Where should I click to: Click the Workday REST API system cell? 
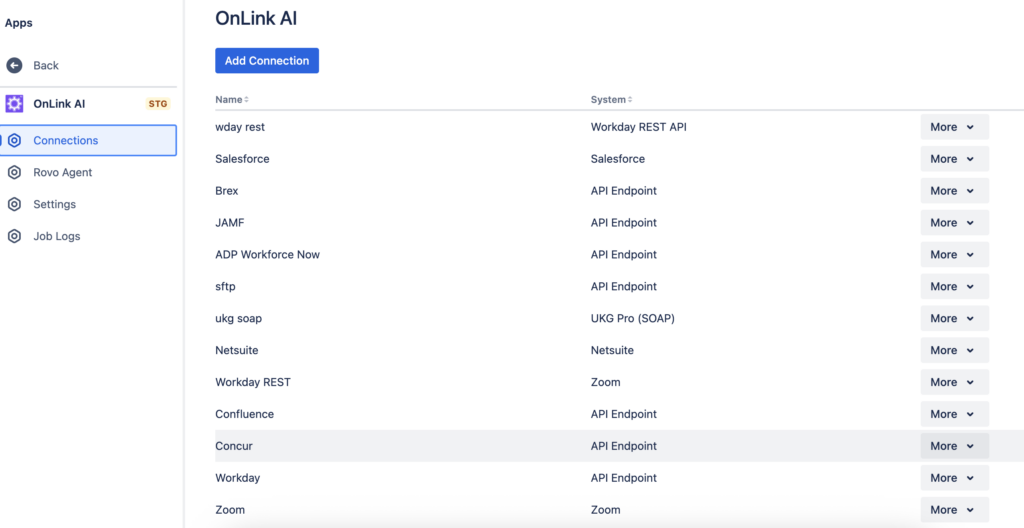(639, 127)
